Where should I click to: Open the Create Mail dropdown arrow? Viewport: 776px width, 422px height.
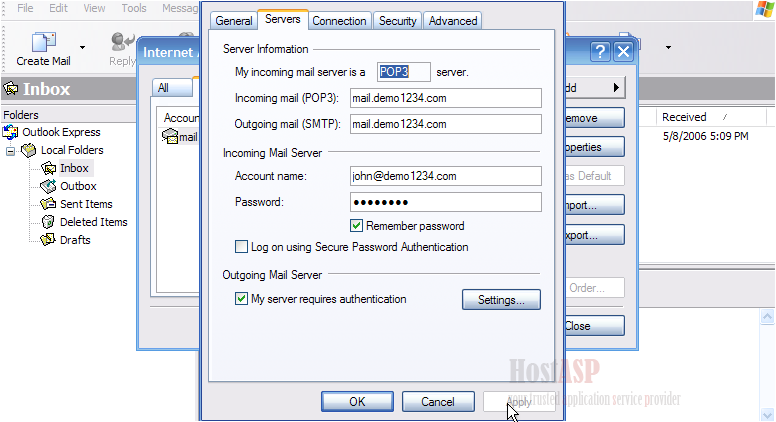82,47
